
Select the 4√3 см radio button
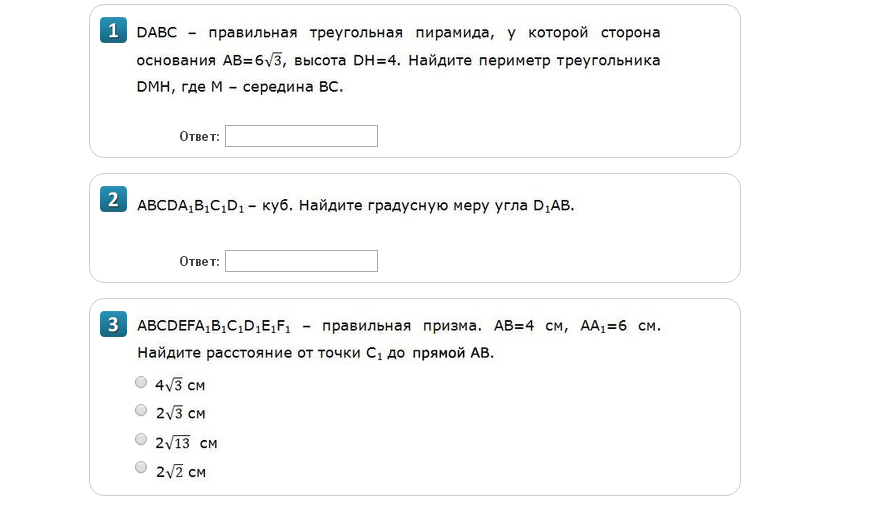coord(141,382)
